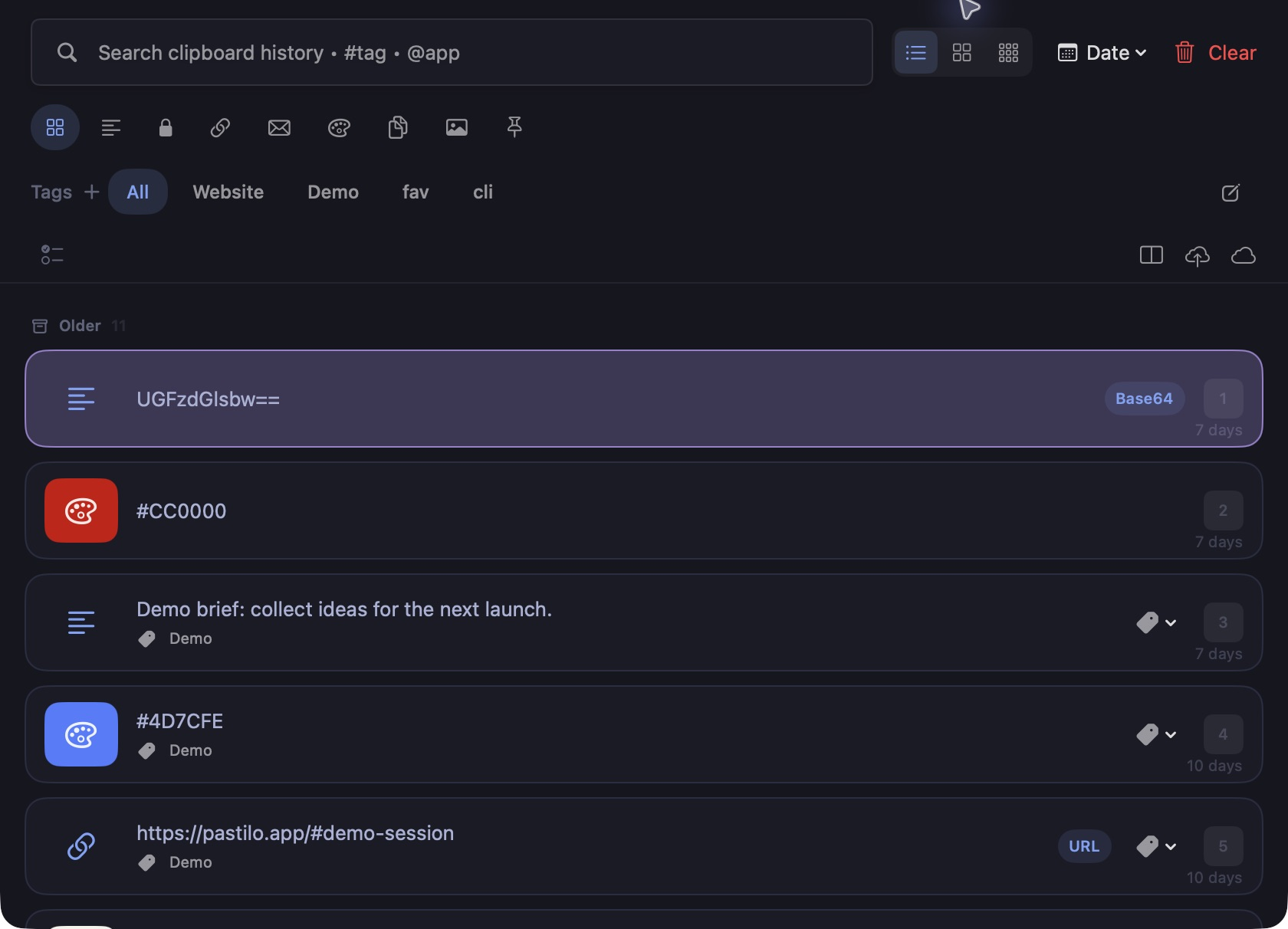Select the fav tag tab
The width and height of the screenshot is (1288, 929).
[416, 192]
